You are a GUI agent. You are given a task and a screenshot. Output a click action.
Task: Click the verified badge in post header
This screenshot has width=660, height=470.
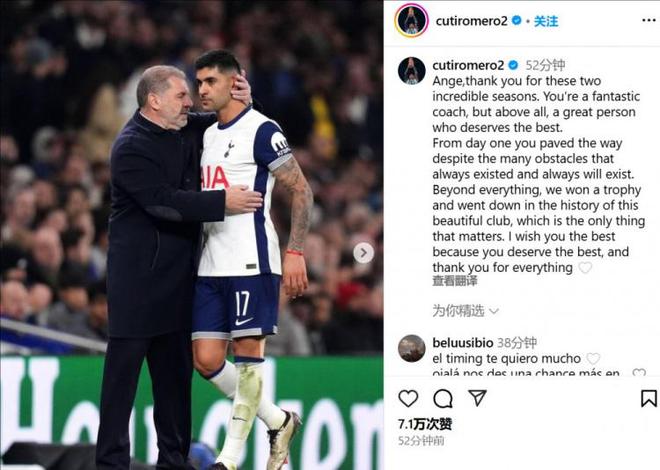pos(516,20)
